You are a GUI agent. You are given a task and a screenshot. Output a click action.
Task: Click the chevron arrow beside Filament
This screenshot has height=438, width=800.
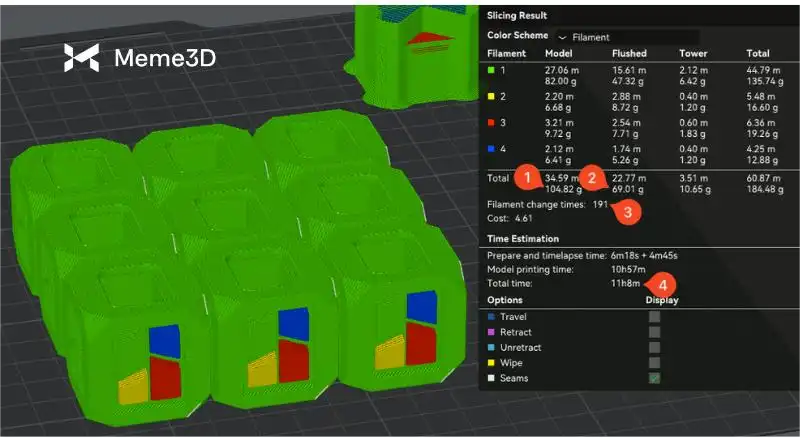[562, 37]
